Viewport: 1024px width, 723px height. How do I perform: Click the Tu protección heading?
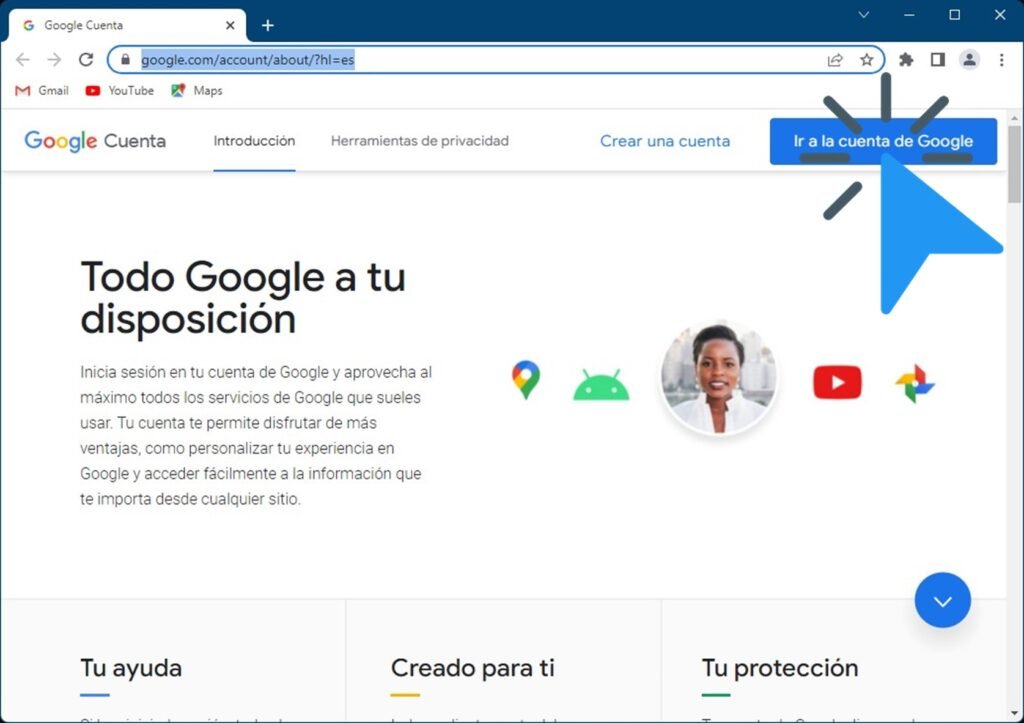(x=780, y=668)
